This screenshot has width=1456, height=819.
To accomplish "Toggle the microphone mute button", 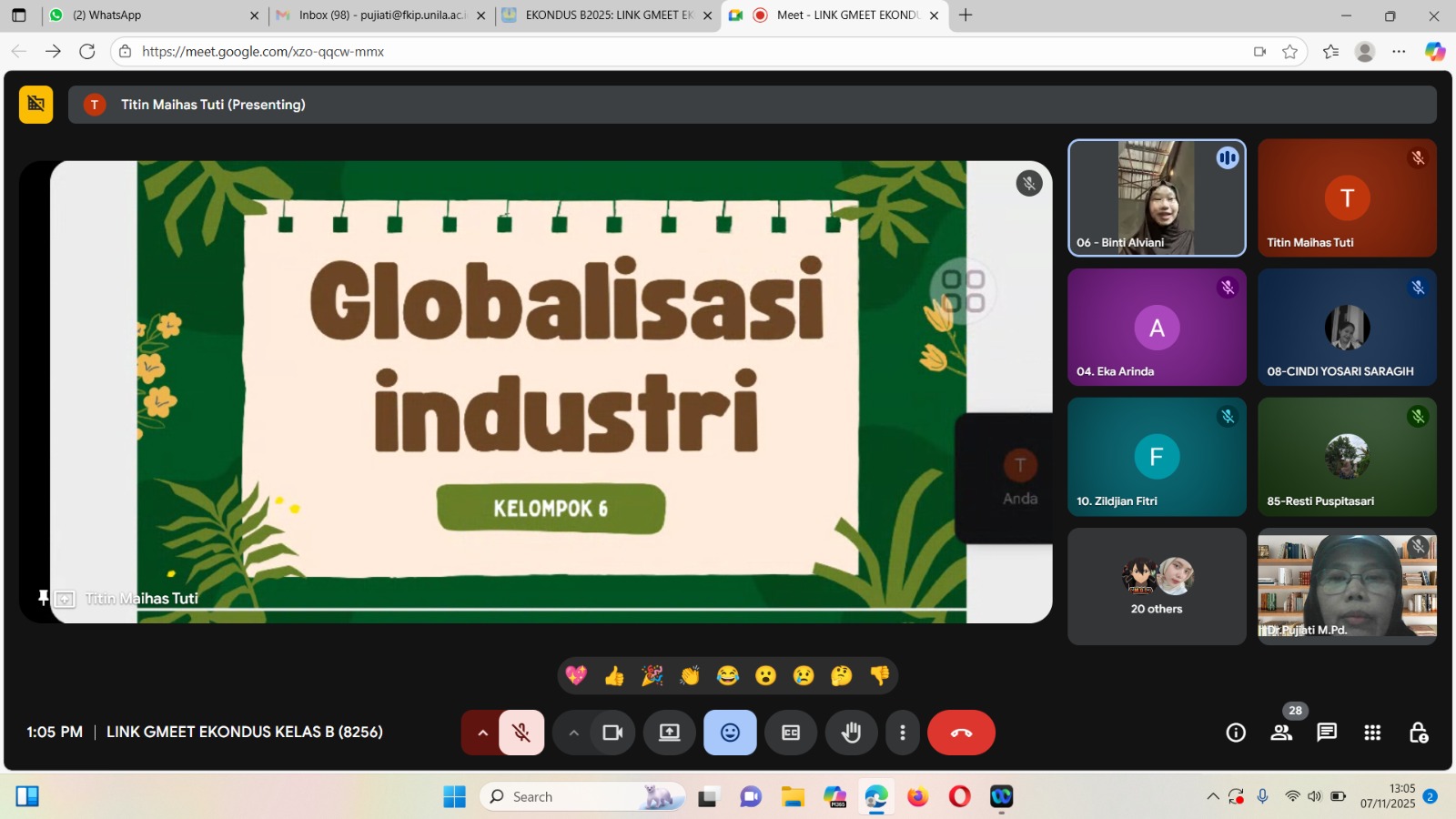I will pyautogui.click(x=521, y=733).
